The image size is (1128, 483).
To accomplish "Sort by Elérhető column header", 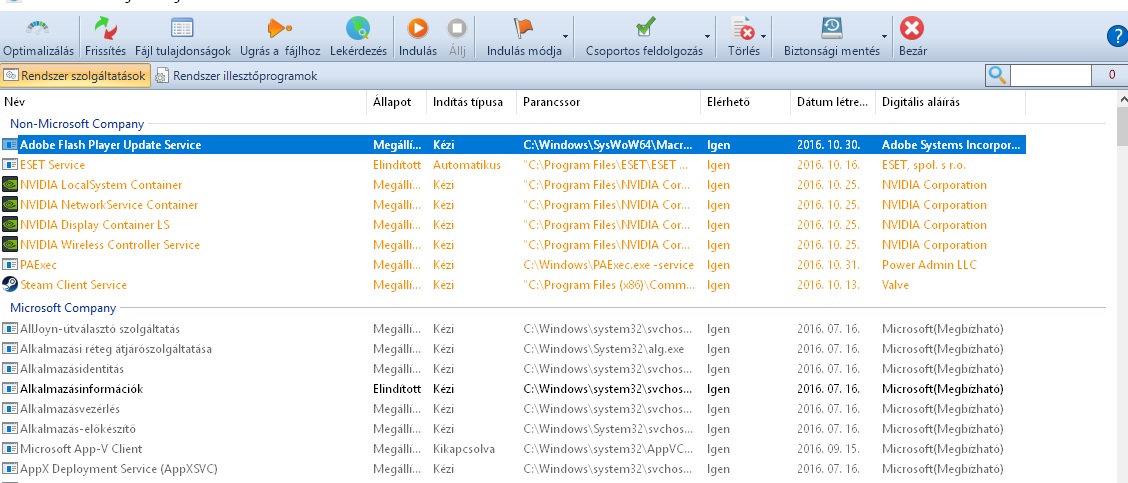I will click(x=745, y=102).
